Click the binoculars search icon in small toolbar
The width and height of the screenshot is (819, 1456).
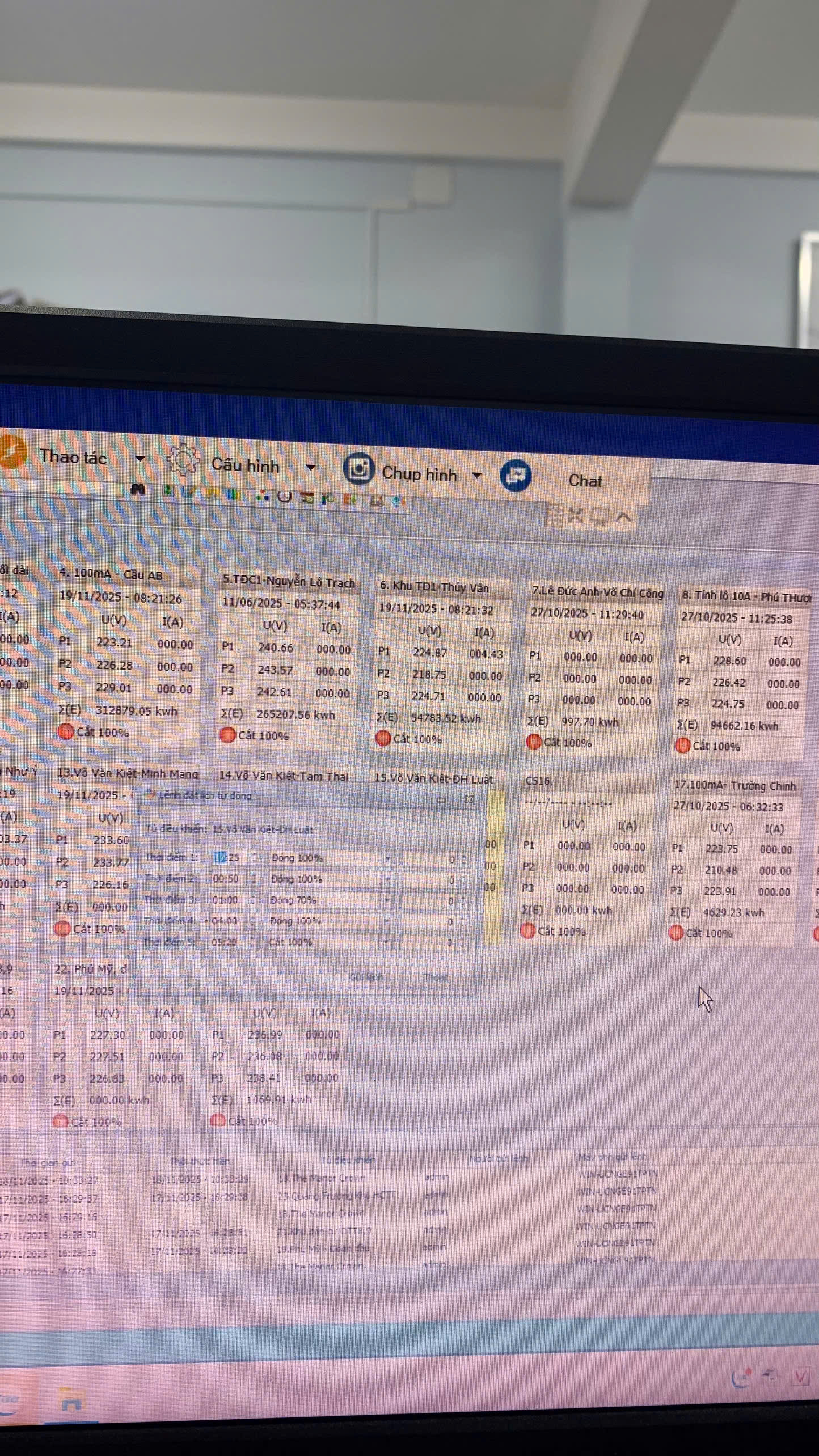point(138,489)
